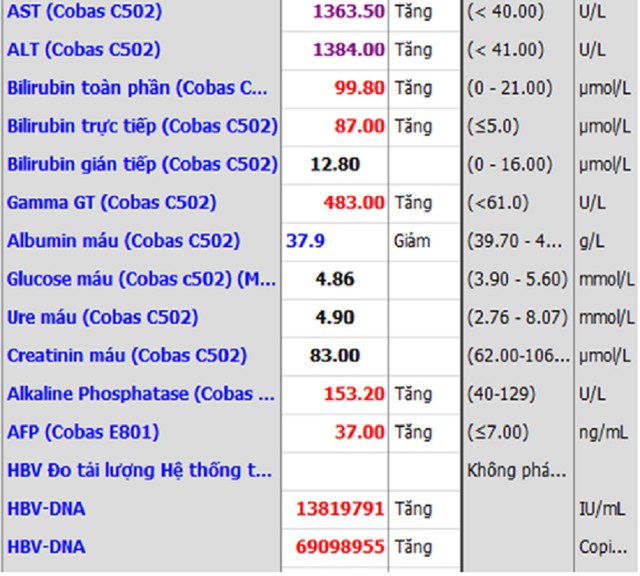640x576 pixels.
Task: Open the HBV Đo tải lượng row
Action: coord(139,471)
